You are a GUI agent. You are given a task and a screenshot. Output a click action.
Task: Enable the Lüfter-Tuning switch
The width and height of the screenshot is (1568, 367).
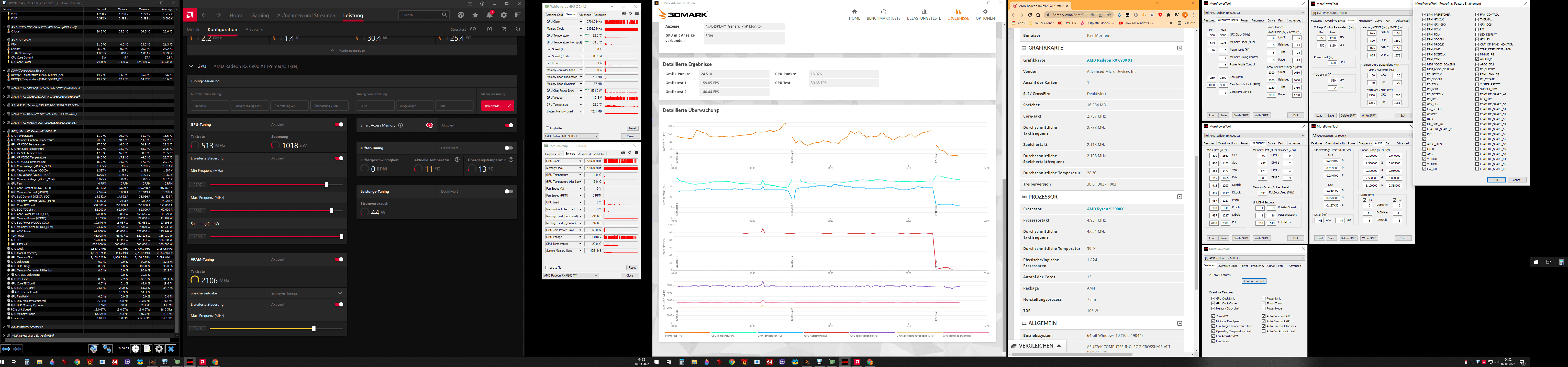509,148
